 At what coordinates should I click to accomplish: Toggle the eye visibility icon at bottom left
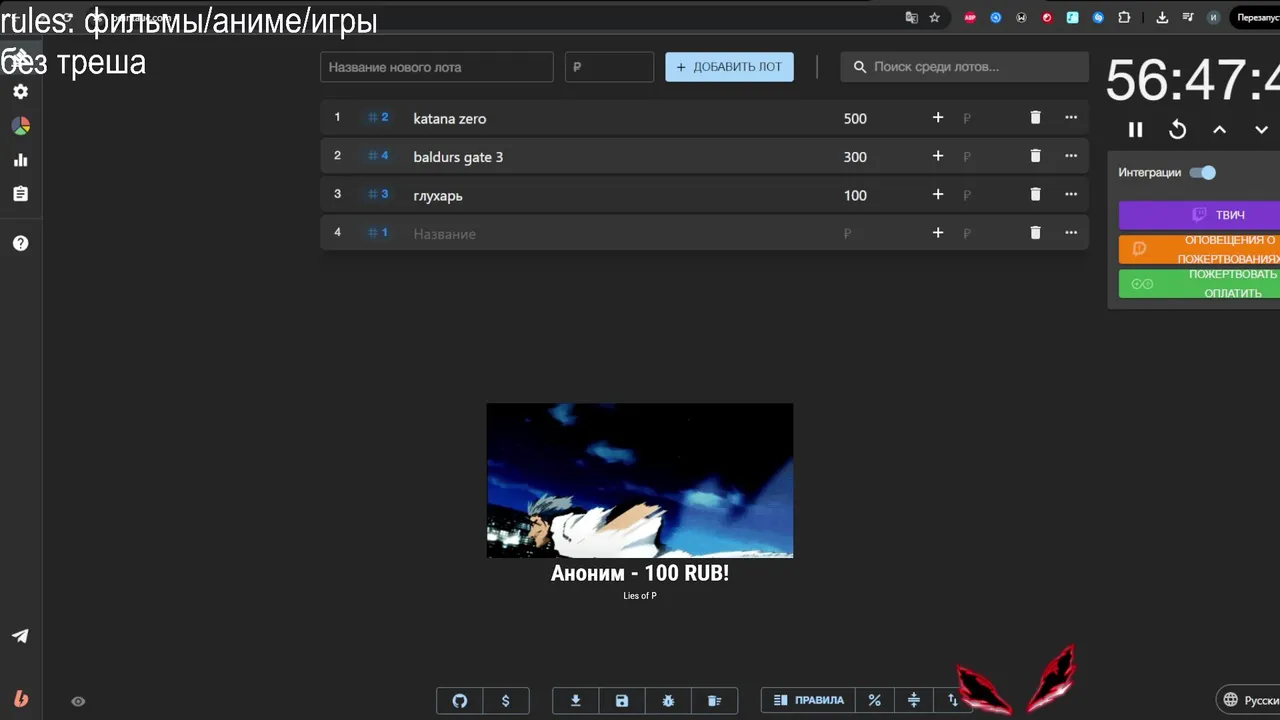tap(78, 701)
